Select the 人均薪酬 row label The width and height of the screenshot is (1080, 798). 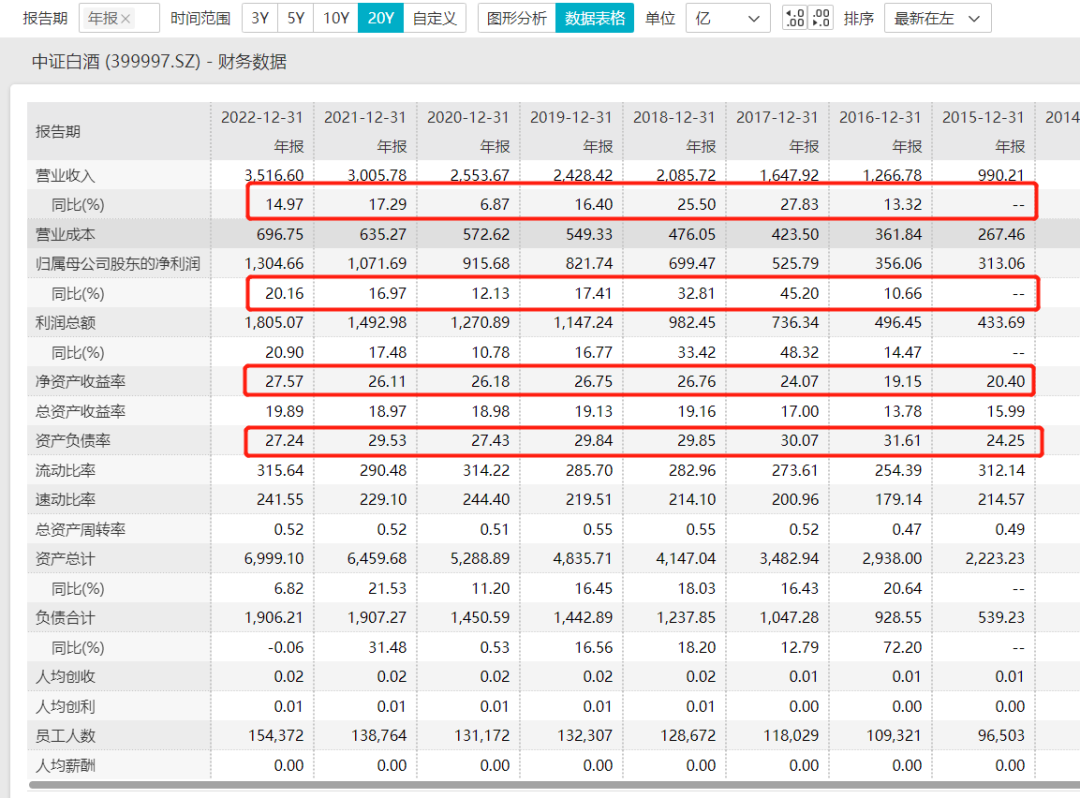point(65,766)
